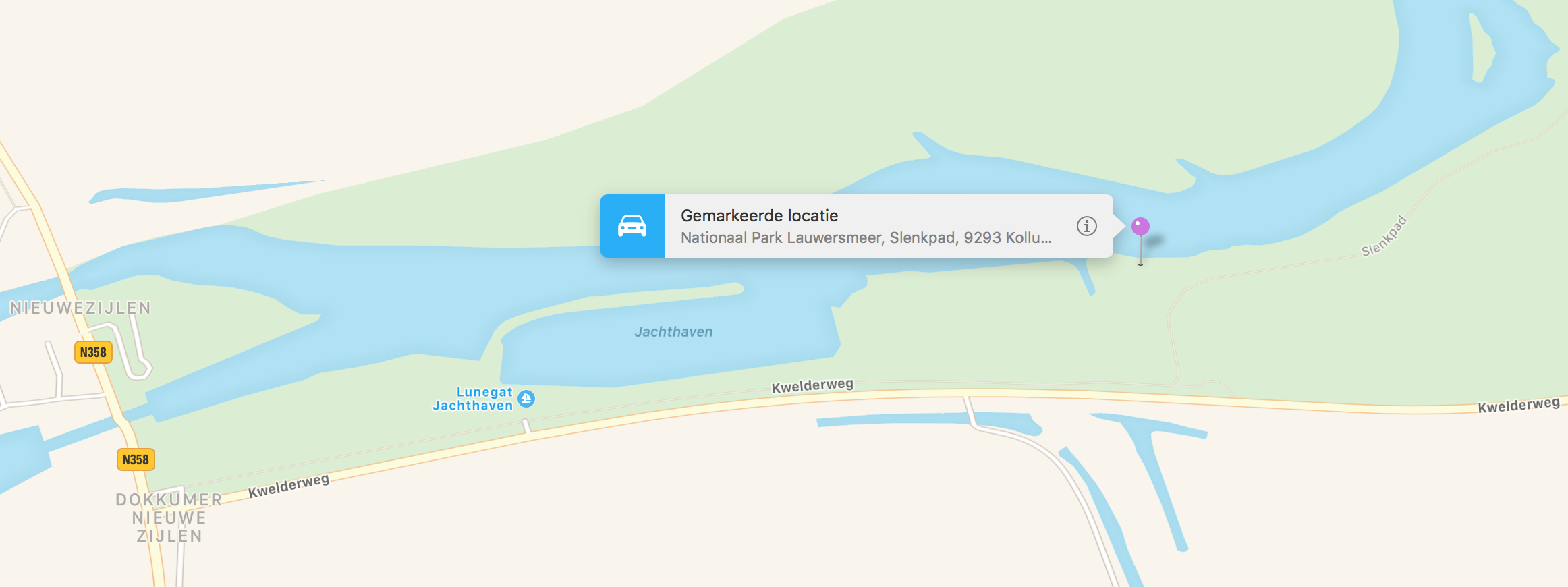Click the Kwelderweg label at right edge

1519,405
